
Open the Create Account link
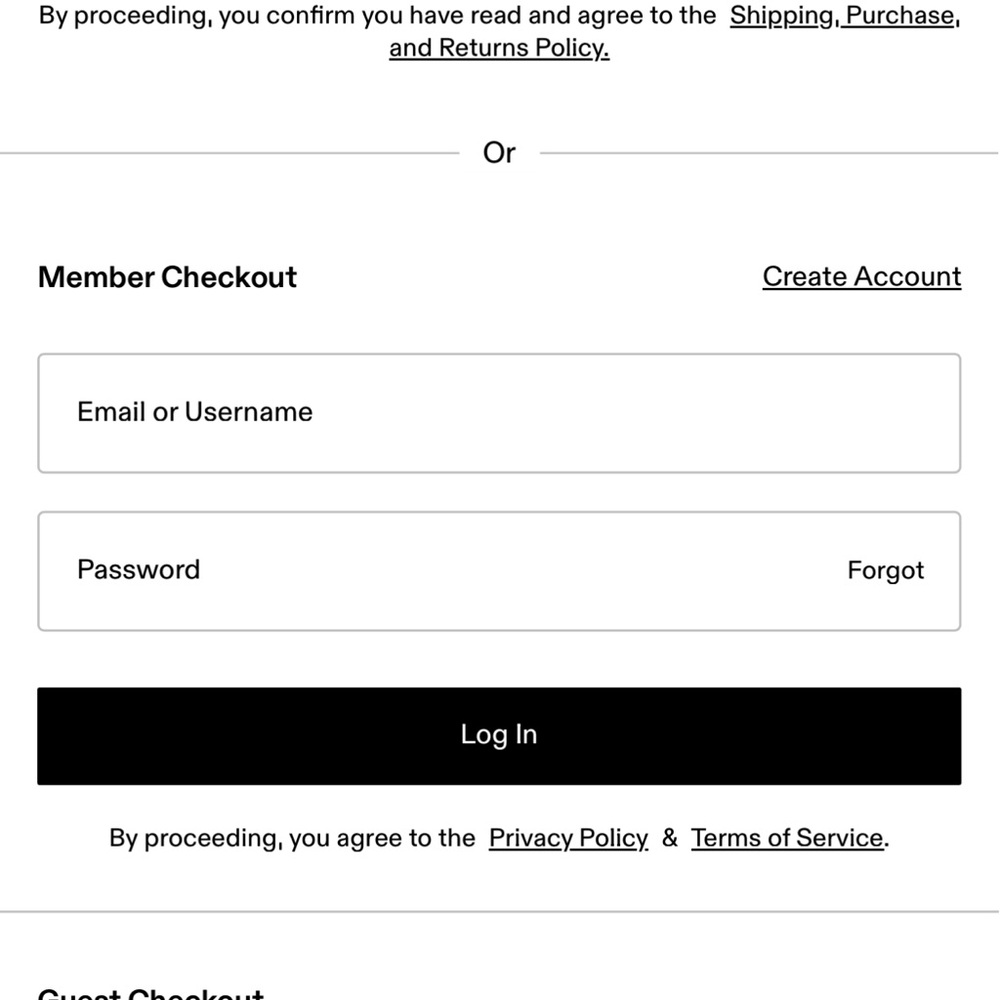point(862,277)
